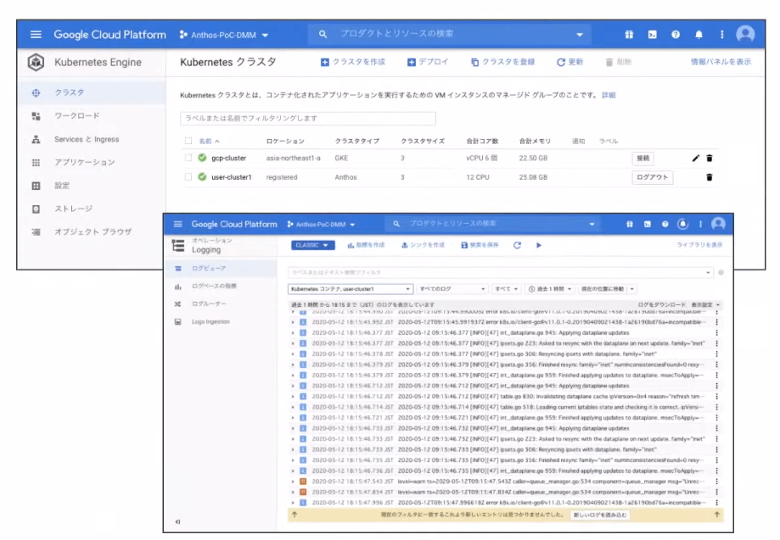
Task: Open the gift icon in the Kubernetes window header
Action: [x=629, y=34]
